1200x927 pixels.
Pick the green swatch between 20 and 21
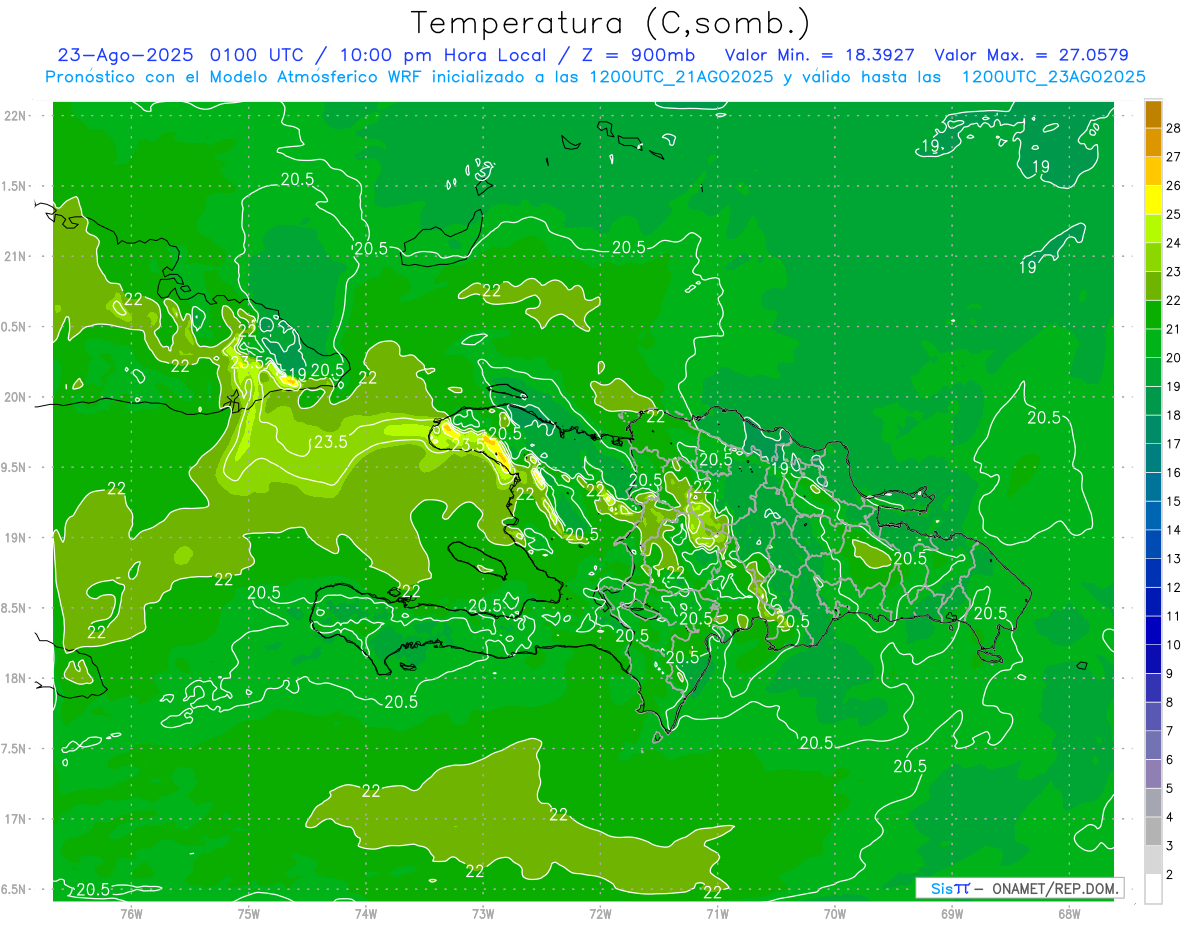coord(1153,344)
